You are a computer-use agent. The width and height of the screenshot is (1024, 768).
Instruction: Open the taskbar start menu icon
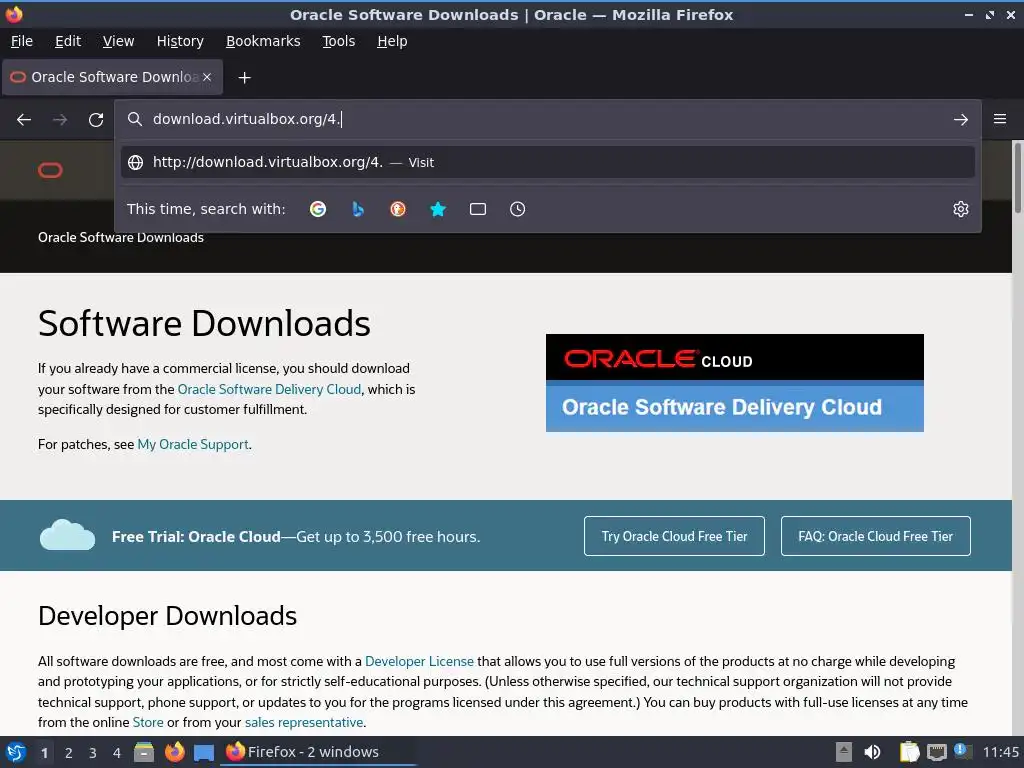16,752
